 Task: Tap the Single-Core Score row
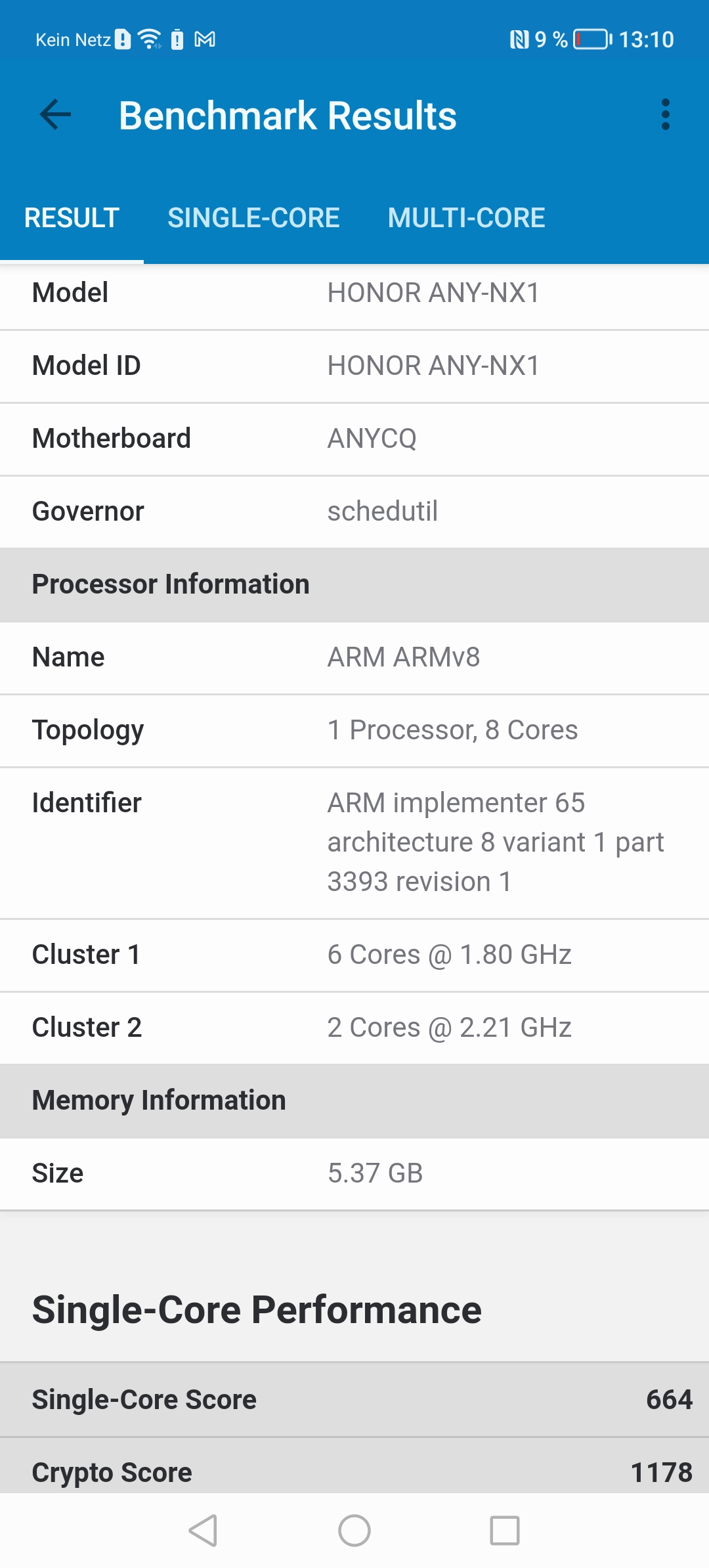point(354,1399)
